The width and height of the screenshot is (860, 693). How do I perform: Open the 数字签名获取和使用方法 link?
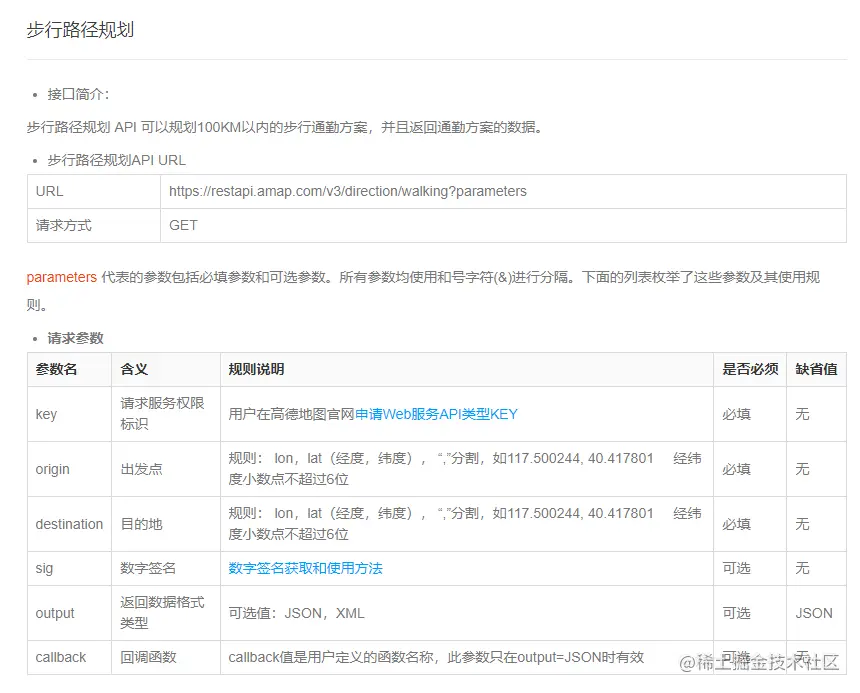pyautogui.click(x=305, y=568)
